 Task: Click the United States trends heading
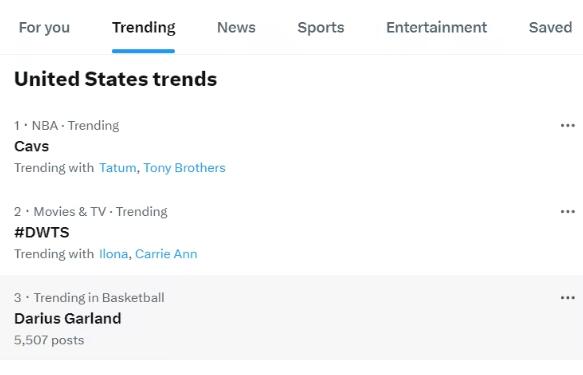116,79
